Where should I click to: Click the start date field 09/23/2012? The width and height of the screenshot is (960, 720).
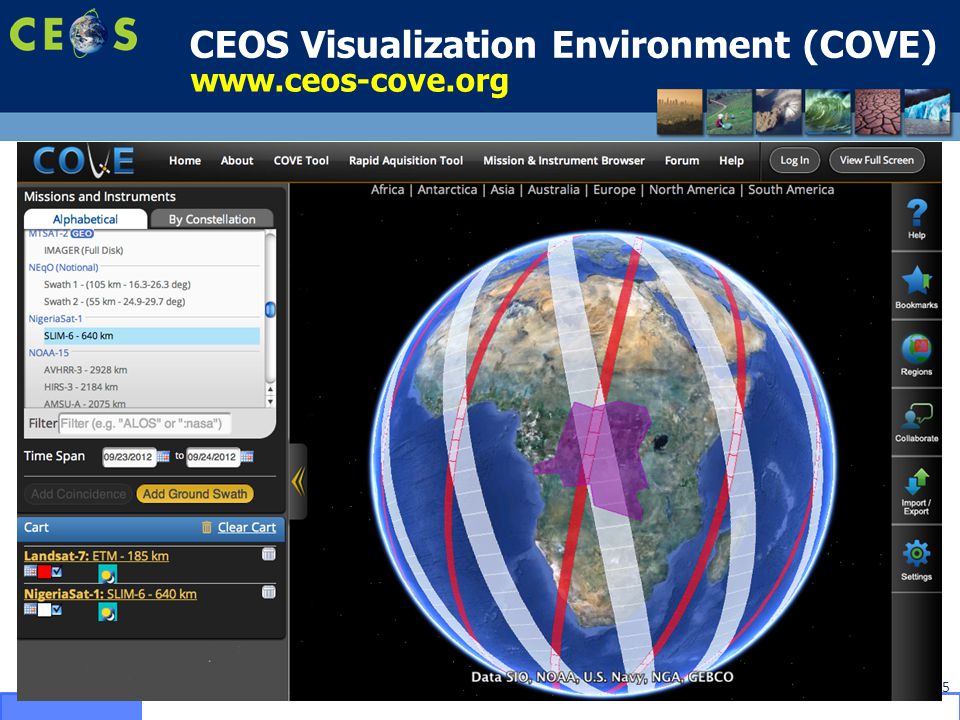(x=128, y=457)
